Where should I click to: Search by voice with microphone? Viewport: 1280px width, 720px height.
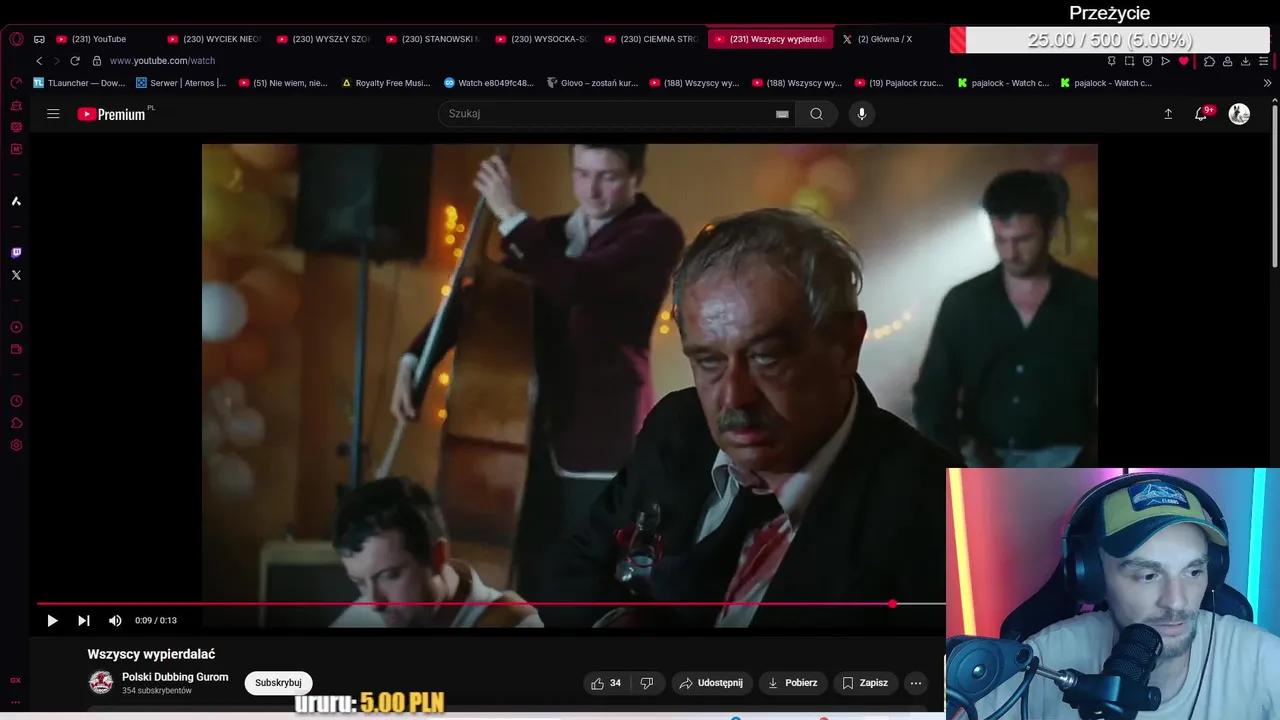click(862, 114)
